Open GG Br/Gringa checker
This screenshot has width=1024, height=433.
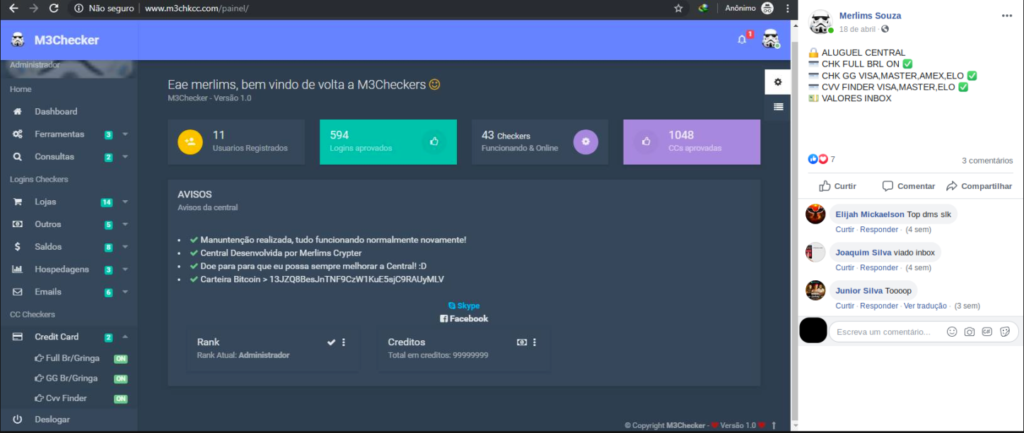69,378
